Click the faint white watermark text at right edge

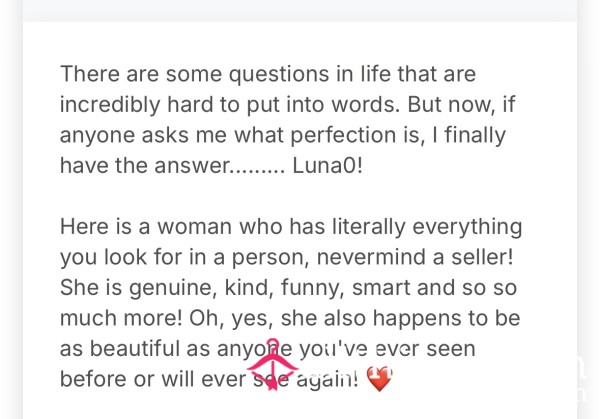581,379
